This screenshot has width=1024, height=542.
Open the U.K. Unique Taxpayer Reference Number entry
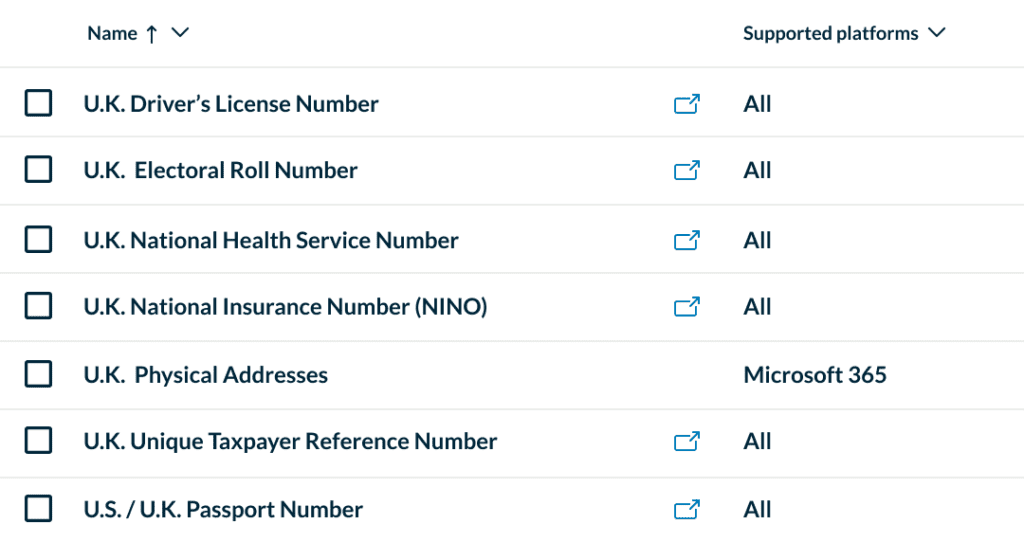tap(290, 442)
